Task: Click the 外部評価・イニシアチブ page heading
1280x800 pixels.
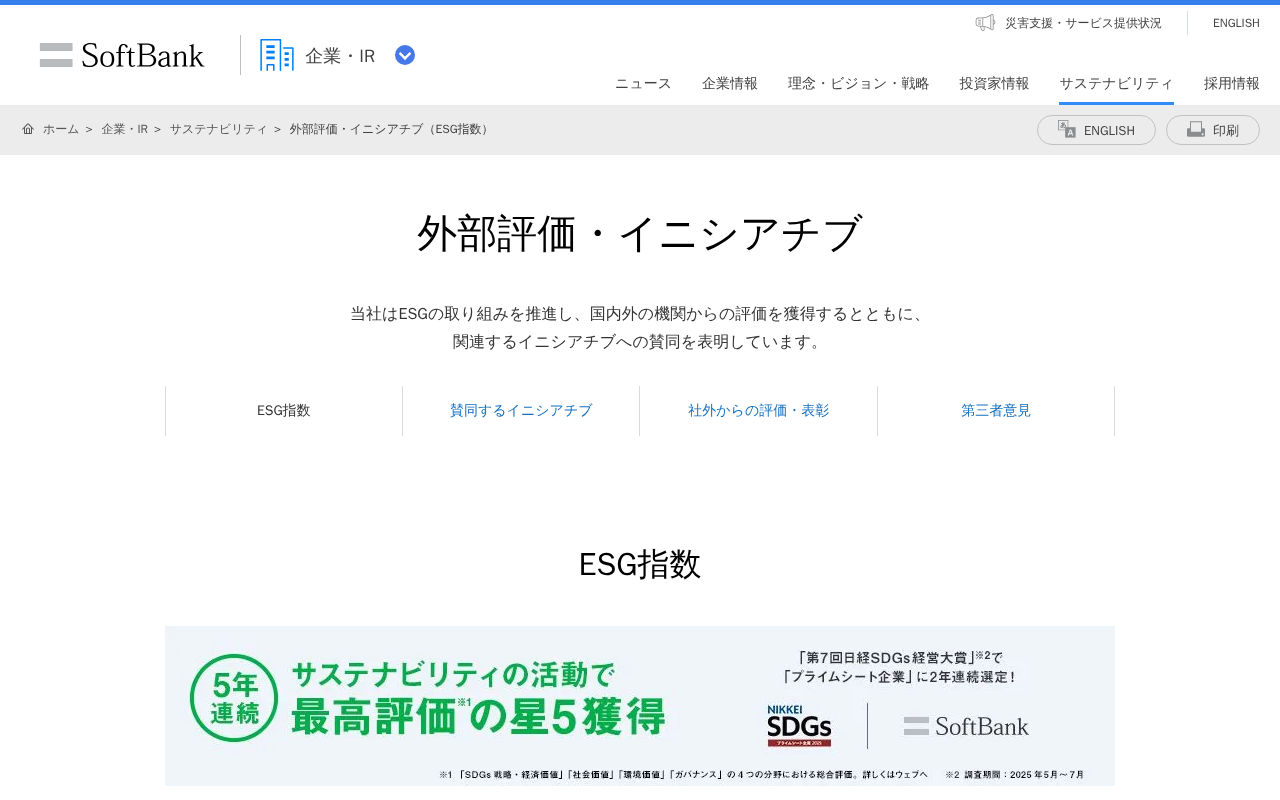Action: click(x=640, y=234)
